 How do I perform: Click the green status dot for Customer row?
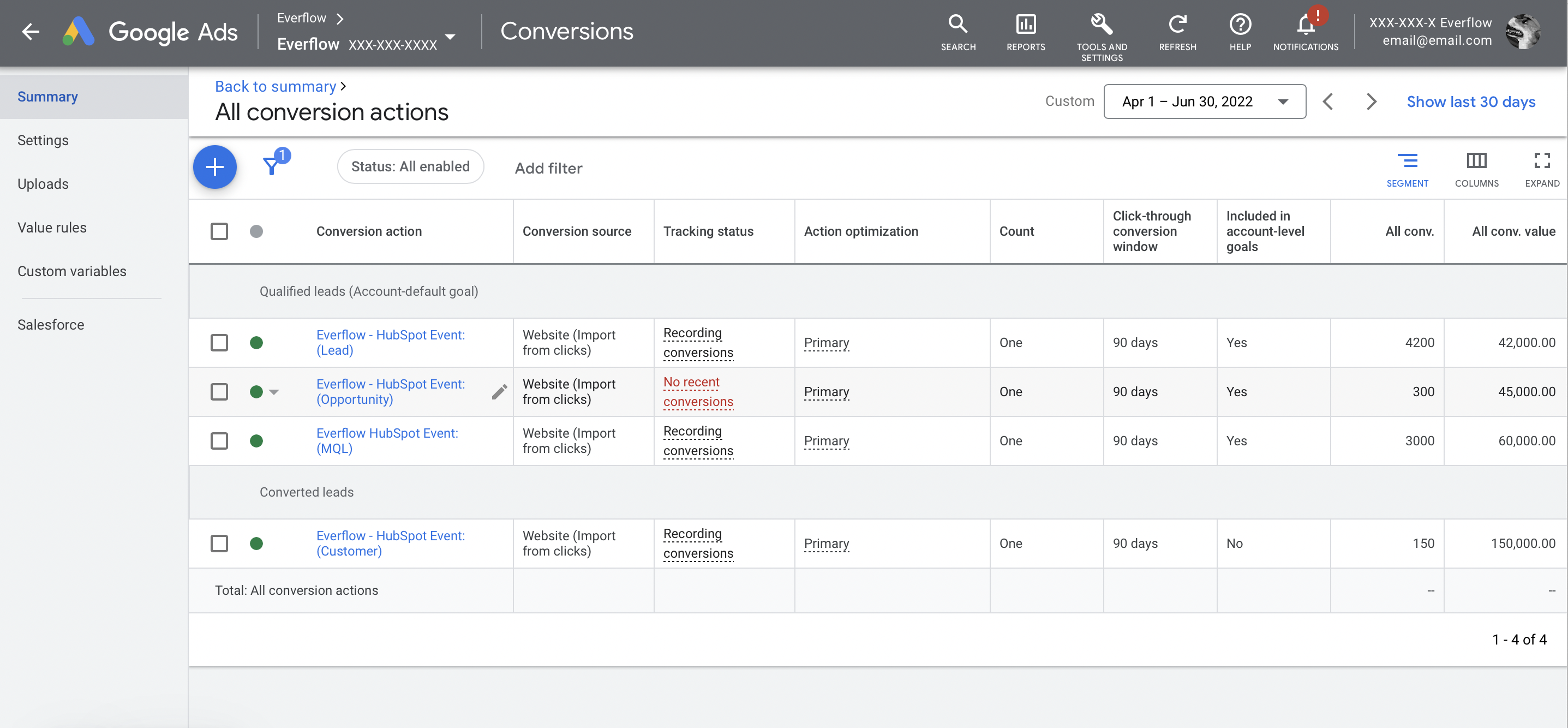click(256, 544)
